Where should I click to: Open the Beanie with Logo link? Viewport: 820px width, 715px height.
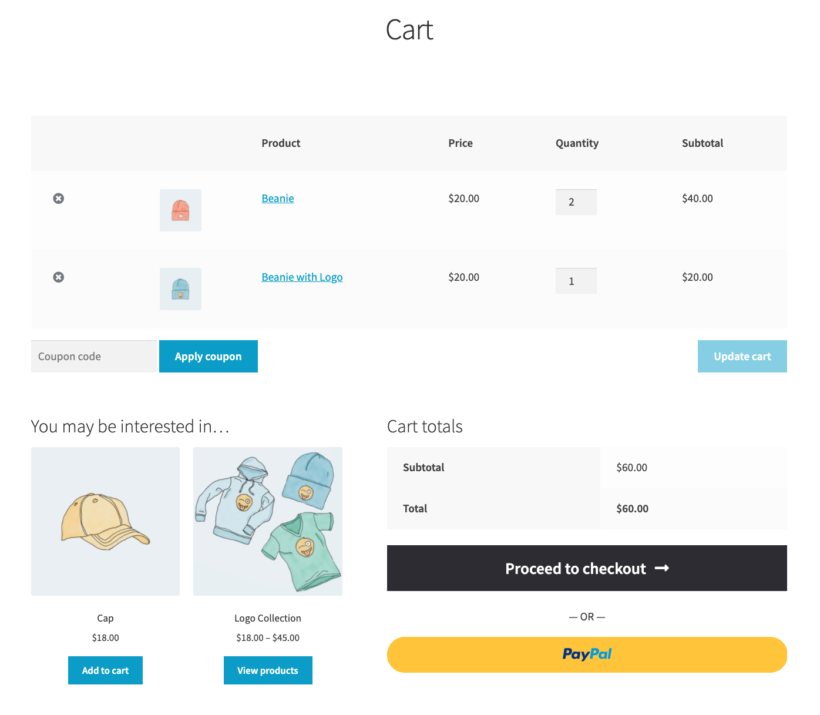point(302,277)
